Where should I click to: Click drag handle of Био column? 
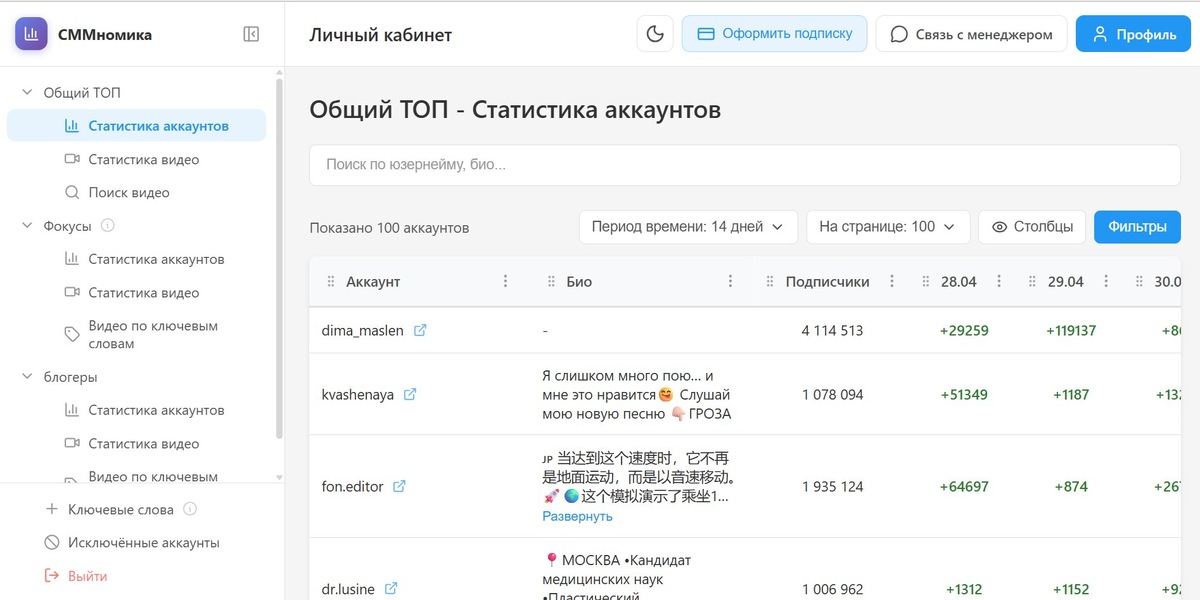click(551, 282)
